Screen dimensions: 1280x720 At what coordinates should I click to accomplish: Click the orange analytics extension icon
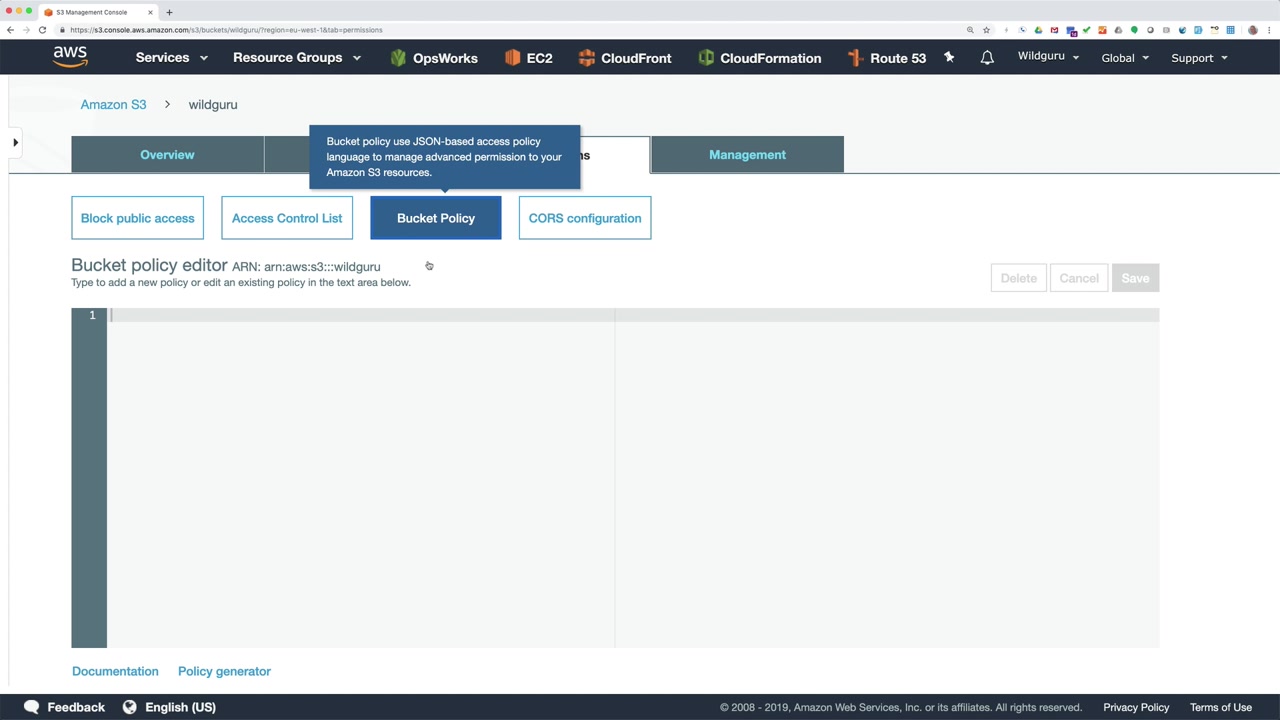pyautogui.click(x=1102, y=30)
